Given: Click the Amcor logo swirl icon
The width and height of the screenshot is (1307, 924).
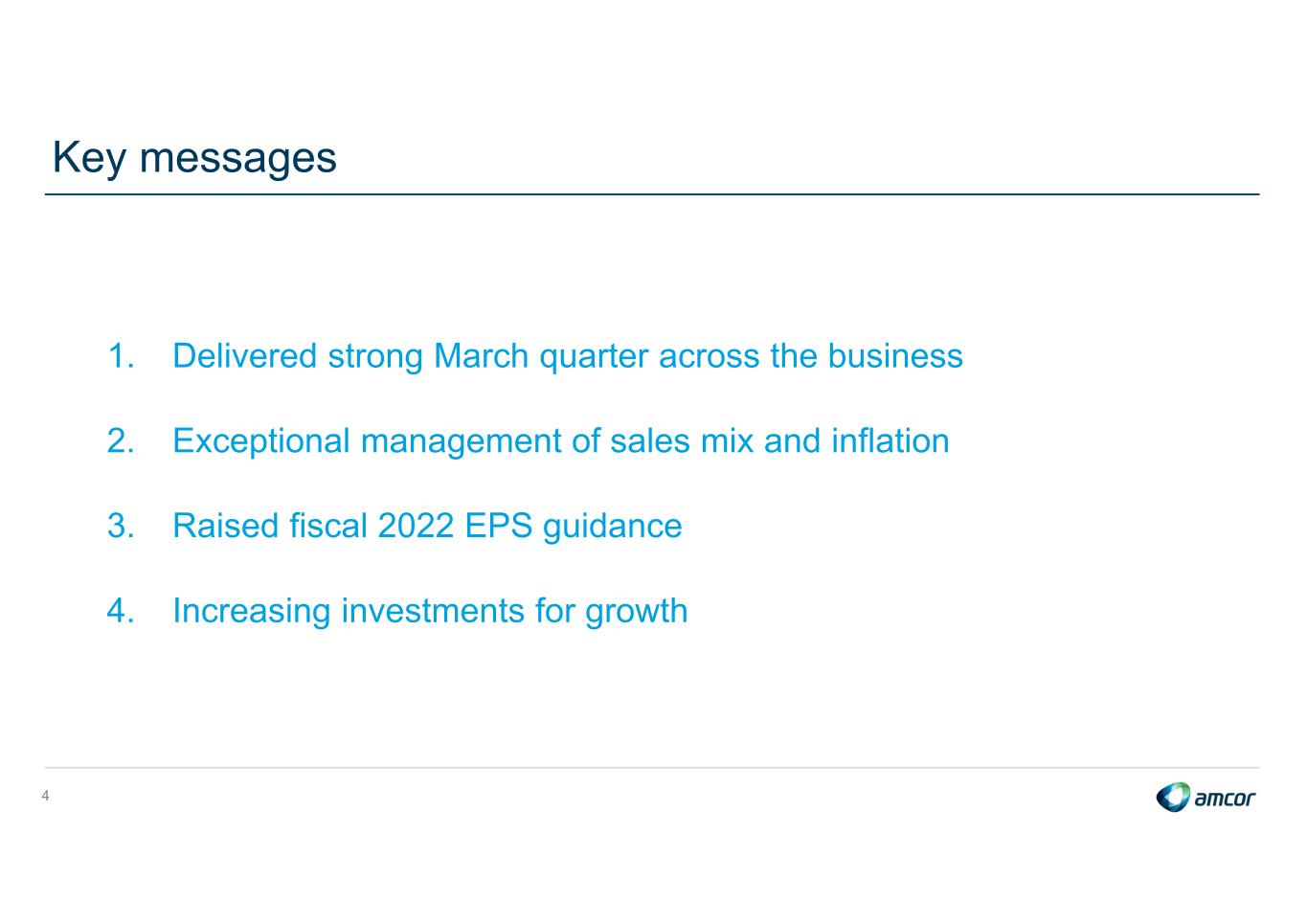Looking at the screenshot, I should (x=1173, y=797).
